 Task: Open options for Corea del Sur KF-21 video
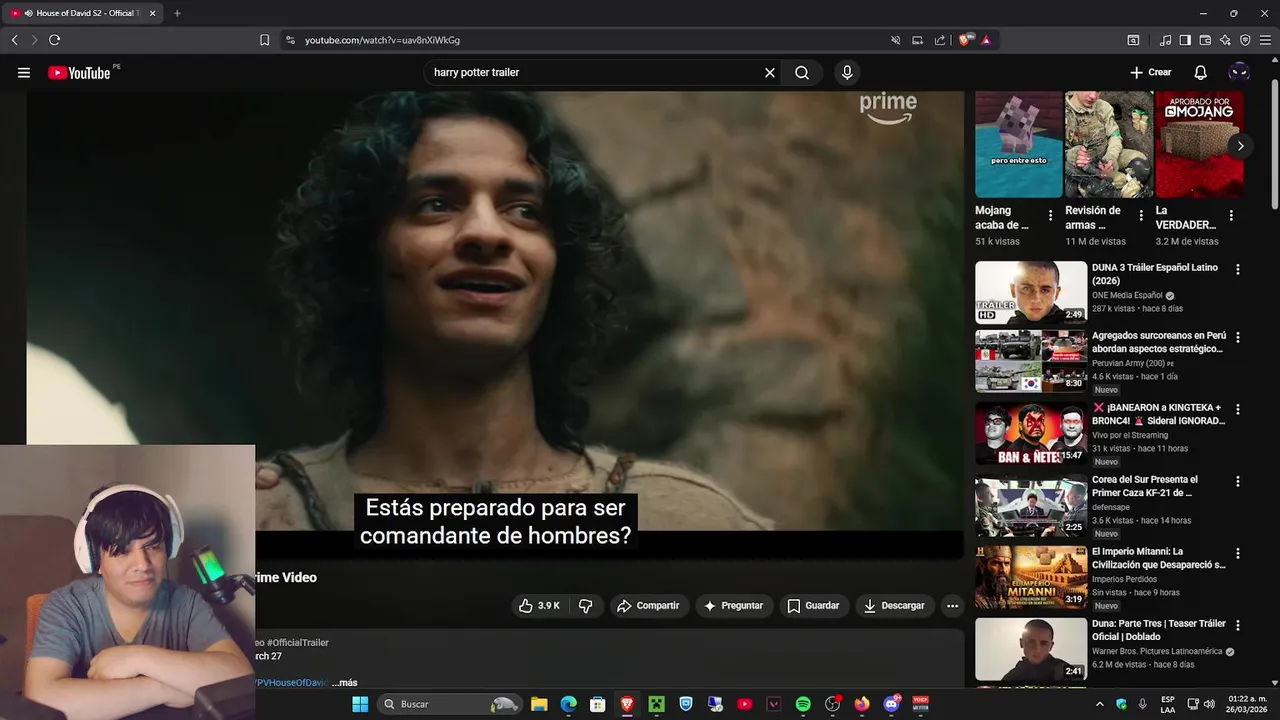(1238, 481)
